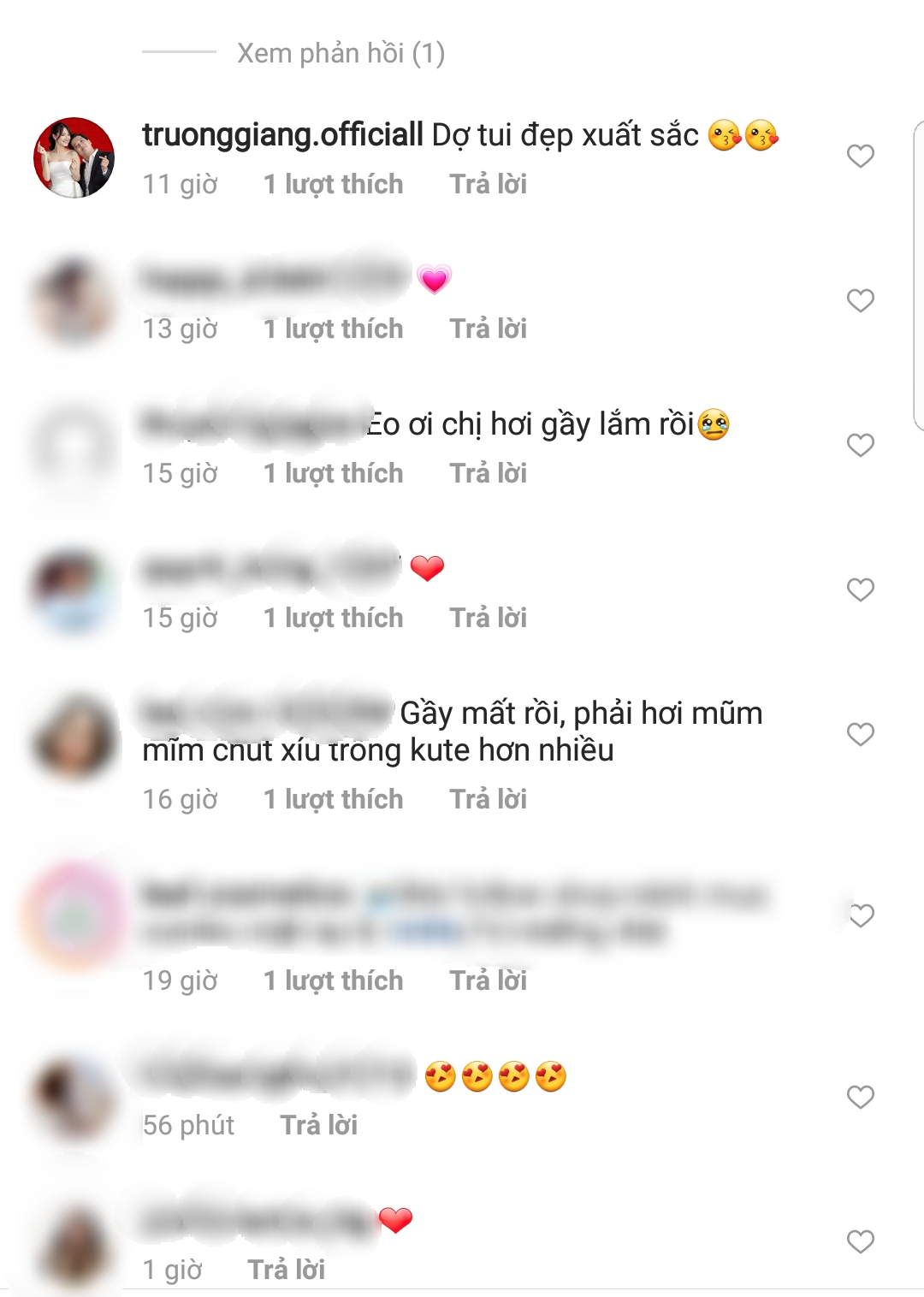Tap Trả lời under the 19 giờ comment

(489, 980)
